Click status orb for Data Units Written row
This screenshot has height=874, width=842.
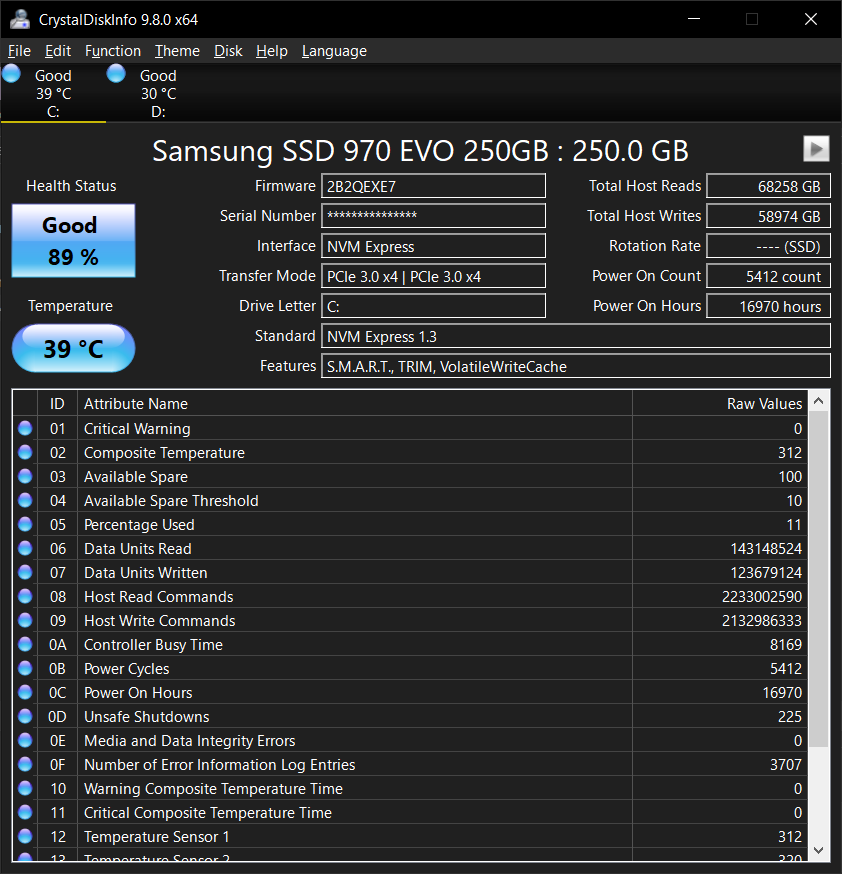(x=25, y=572)
